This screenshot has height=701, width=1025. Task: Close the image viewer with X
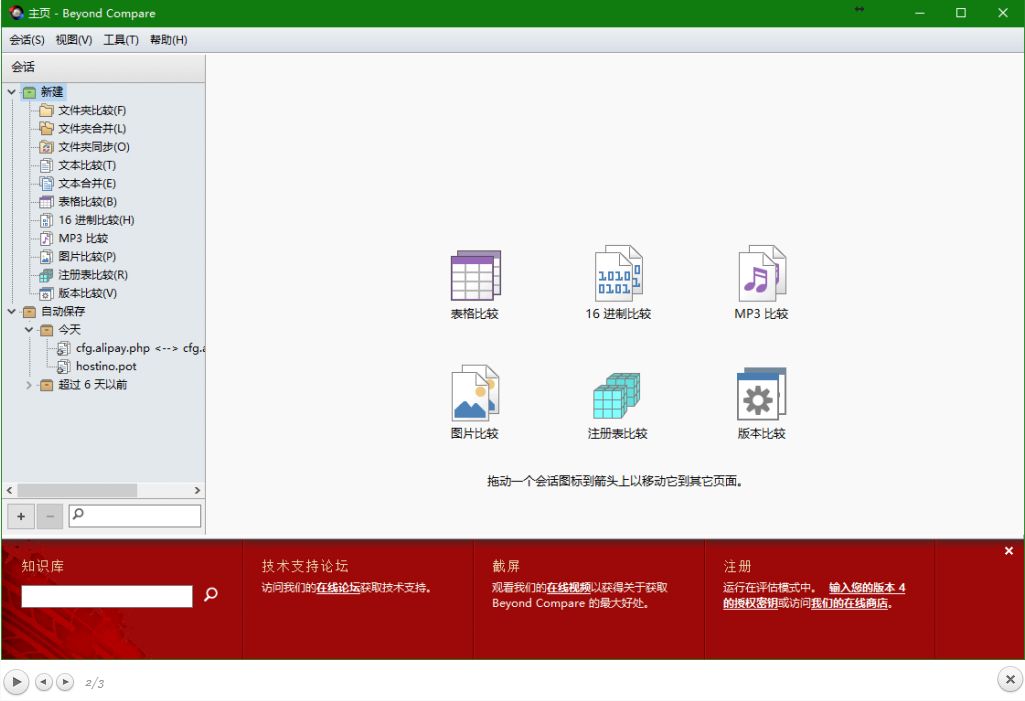pos(1010,679)
